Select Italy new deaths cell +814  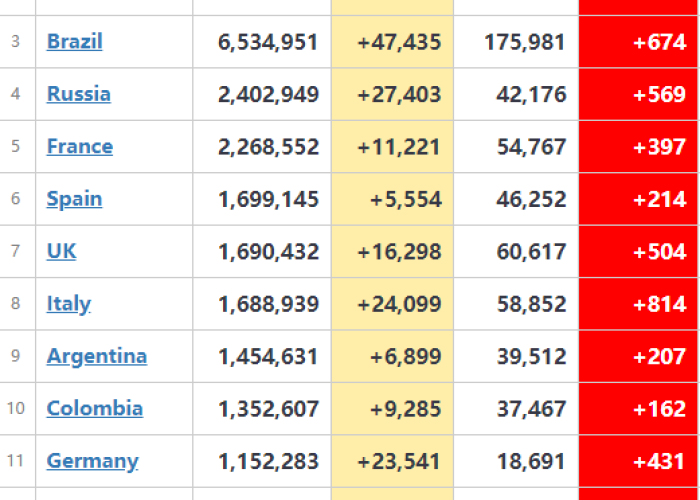pyautogui.click(x=659, y=304)
